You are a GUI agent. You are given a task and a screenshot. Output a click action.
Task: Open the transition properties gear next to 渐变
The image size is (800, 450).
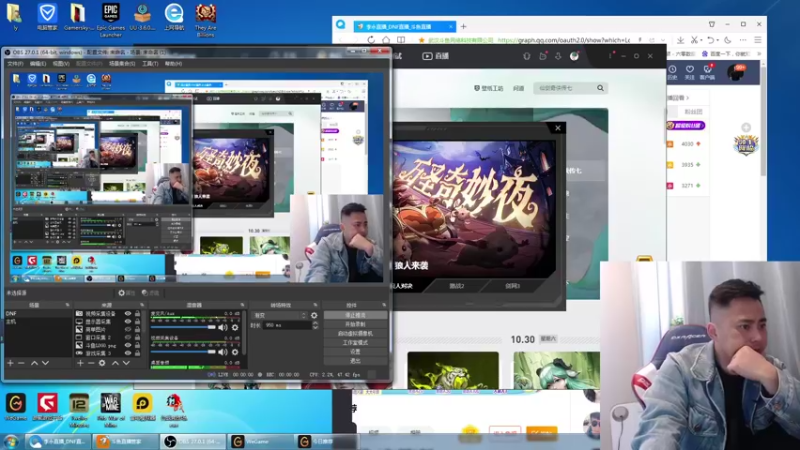314,315
